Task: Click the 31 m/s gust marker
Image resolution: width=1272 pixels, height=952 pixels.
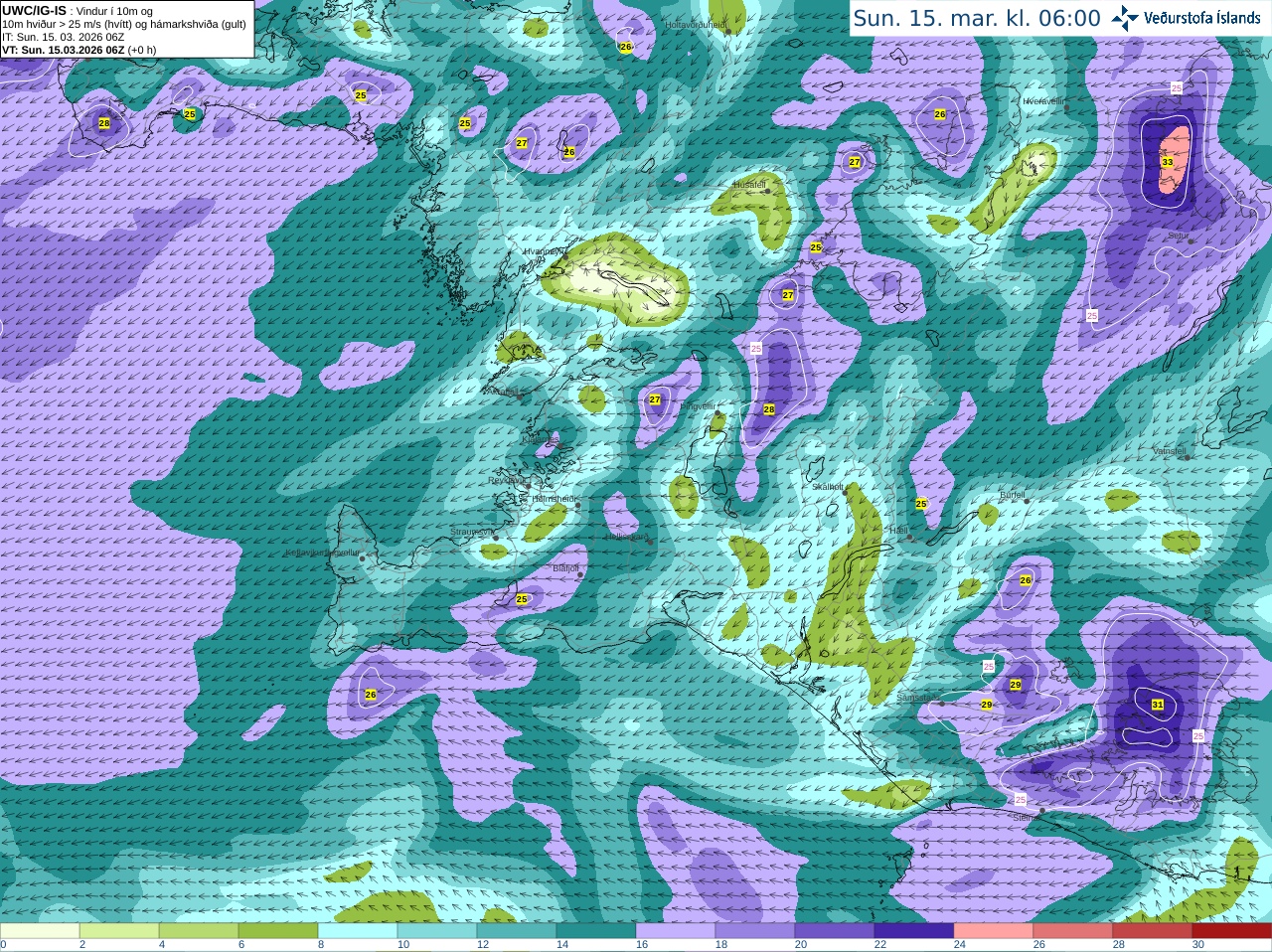Action: 1158,705
